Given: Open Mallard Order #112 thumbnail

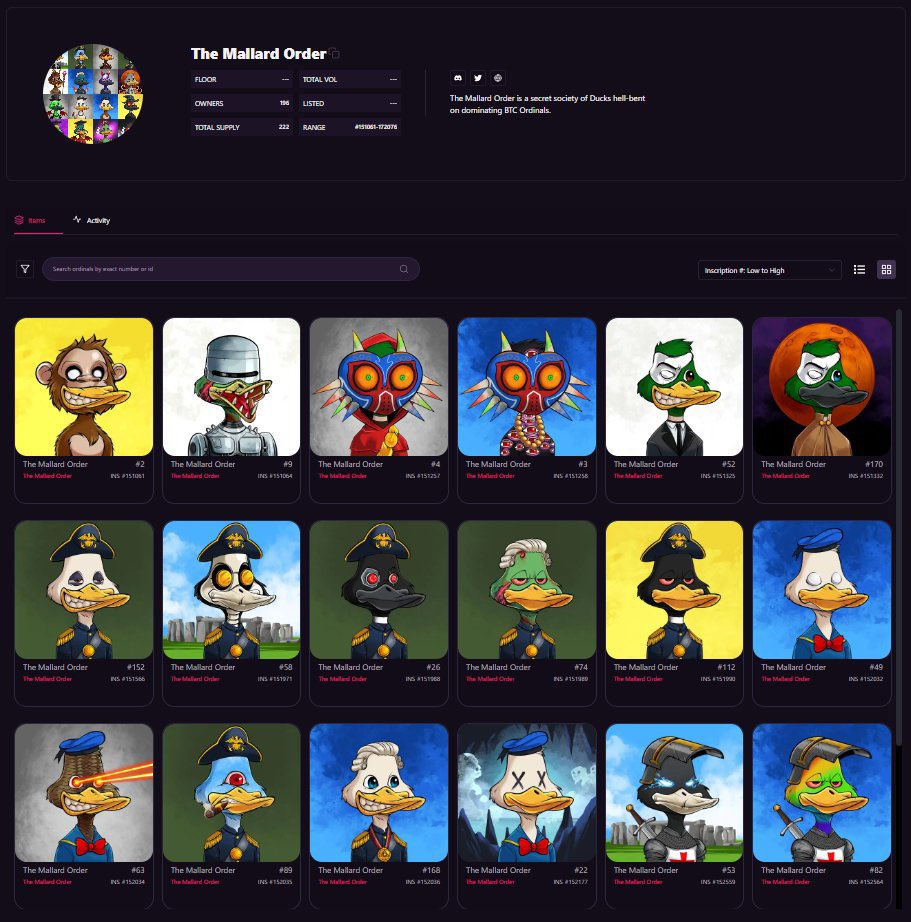Looking at the screenshot, I should (x=675, y=590).
